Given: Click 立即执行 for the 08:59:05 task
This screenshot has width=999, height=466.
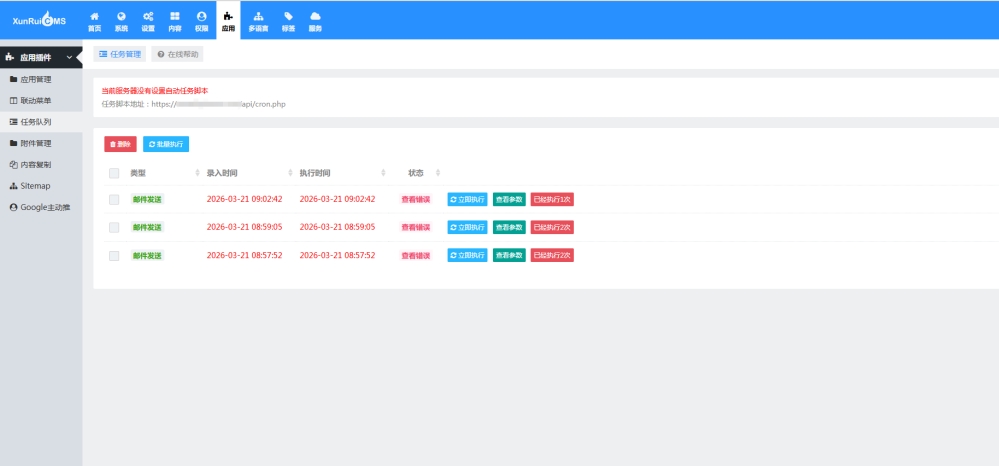Looking at the screenshot, I should pyautogui.click(x=467, y=227).
